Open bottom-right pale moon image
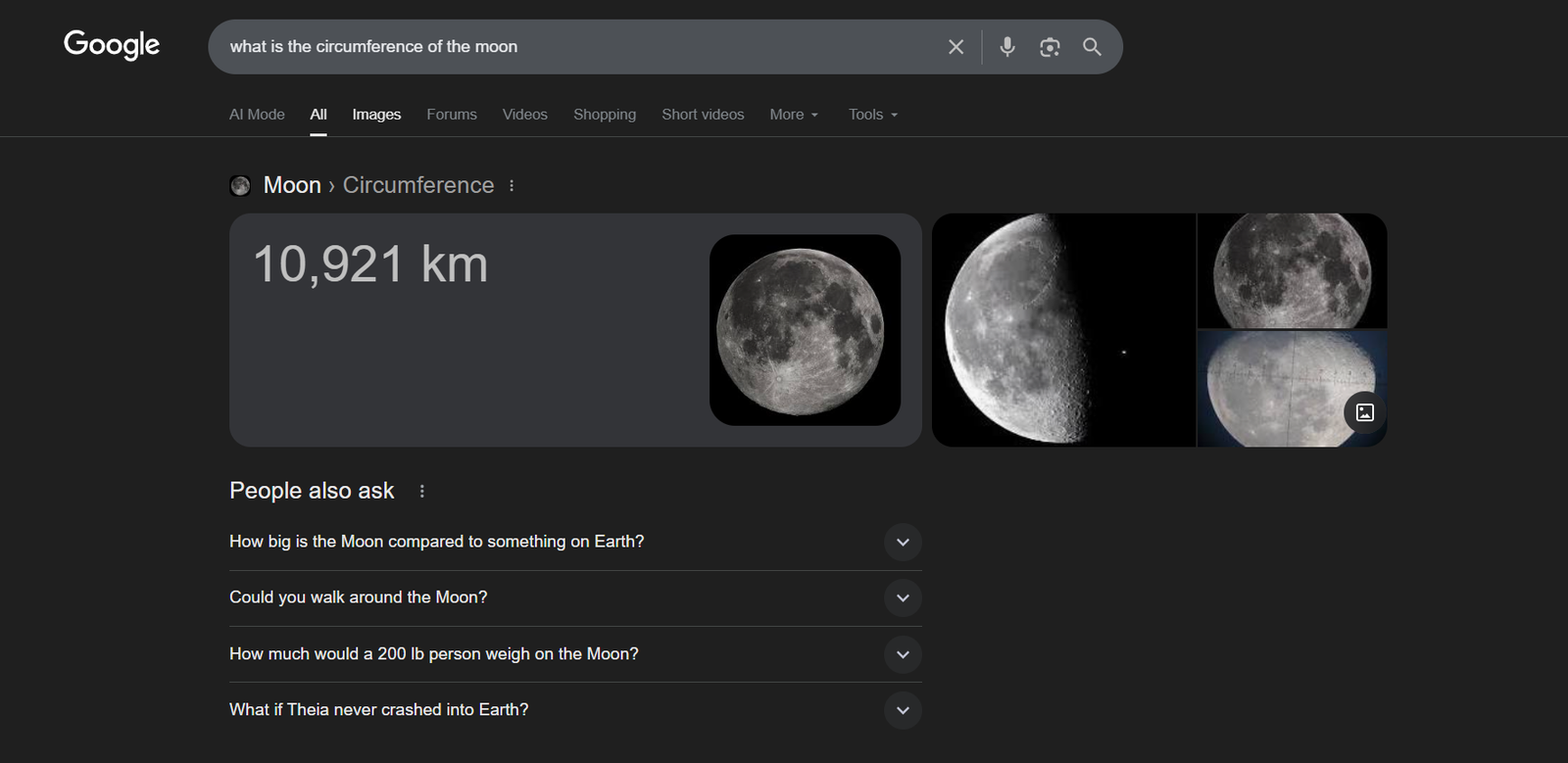This screenshot has height=763, width=1568. point(1293,389)
